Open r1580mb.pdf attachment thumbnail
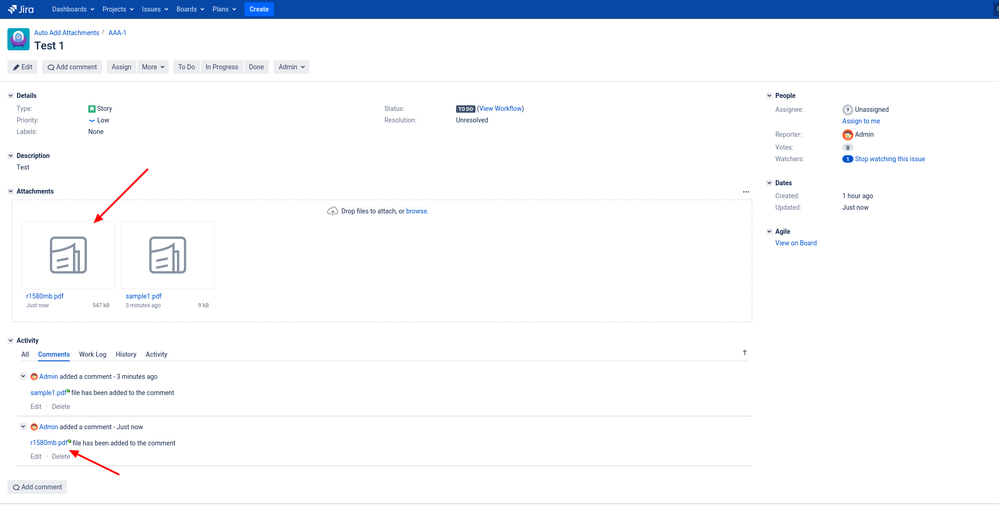Image resolution: width=999 pixels, height=505 pixels. click(x=68, y=255)
